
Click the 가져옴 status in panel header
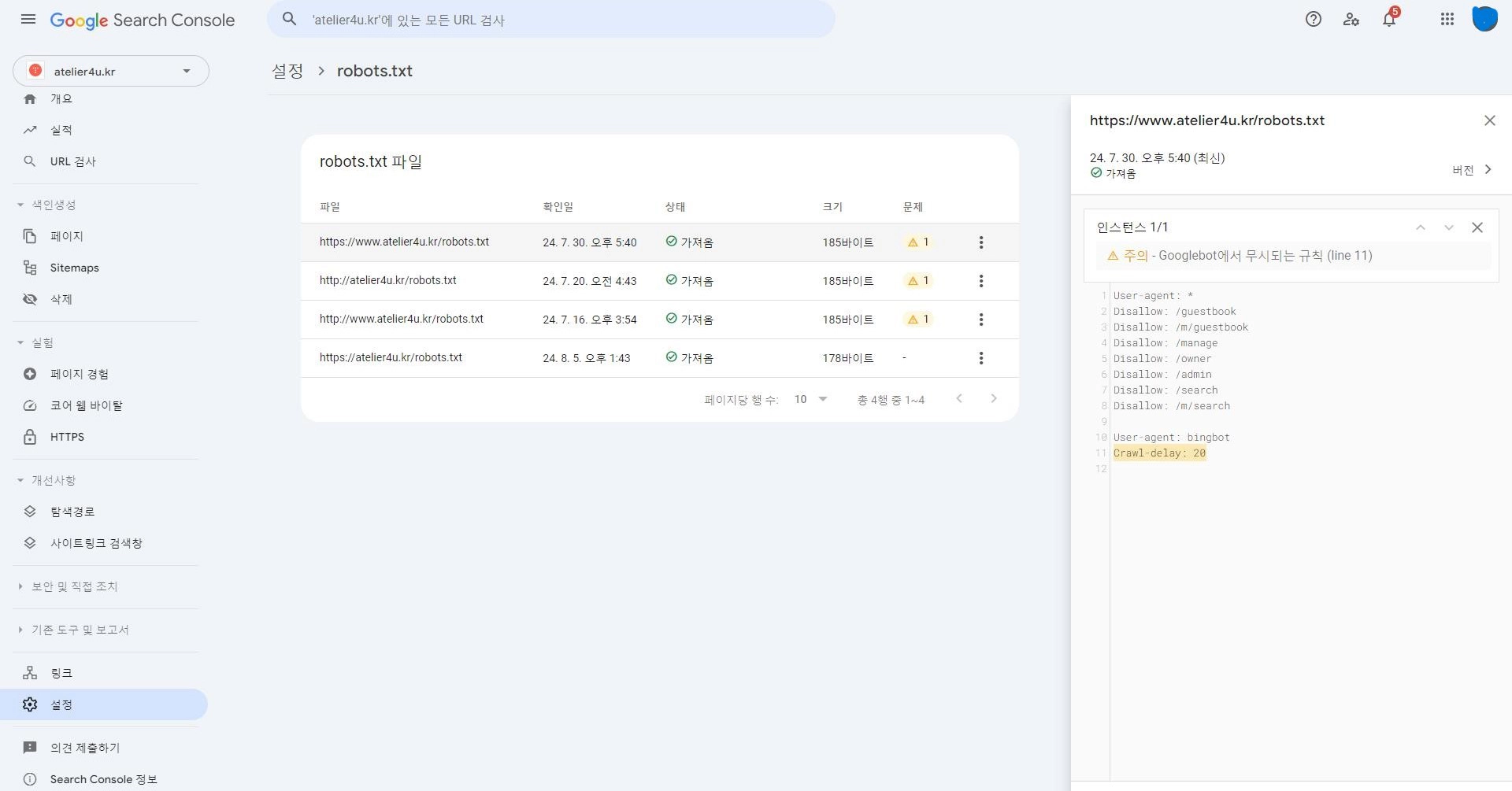tap(1114, 174)
